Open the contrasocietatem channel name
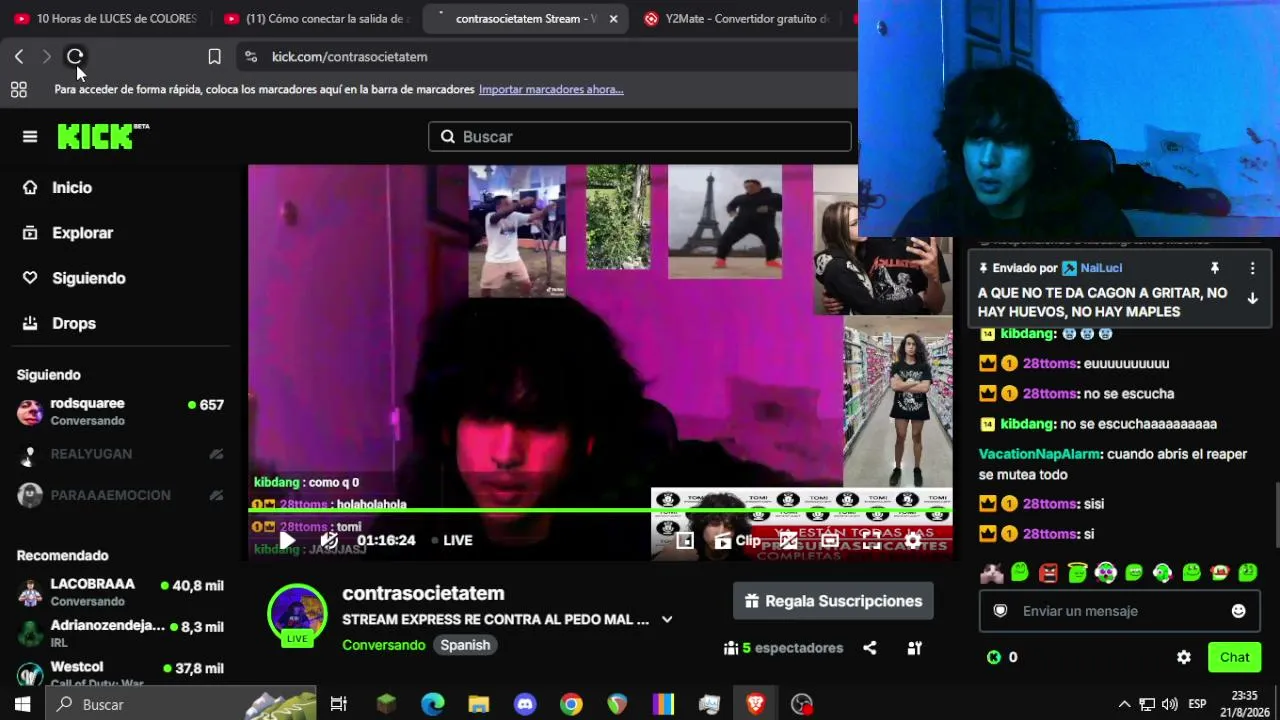The image size is (1280, 720). 423,593
